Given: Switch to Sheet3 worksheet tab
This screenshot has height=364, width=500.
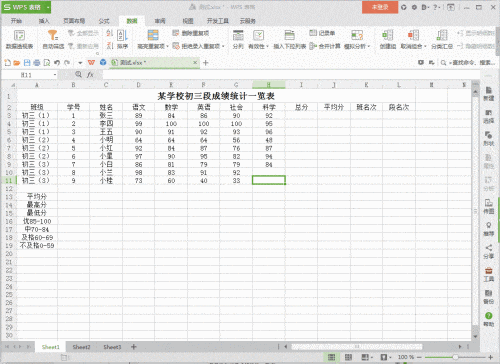Looking at the screenshot, I should 112,347.
